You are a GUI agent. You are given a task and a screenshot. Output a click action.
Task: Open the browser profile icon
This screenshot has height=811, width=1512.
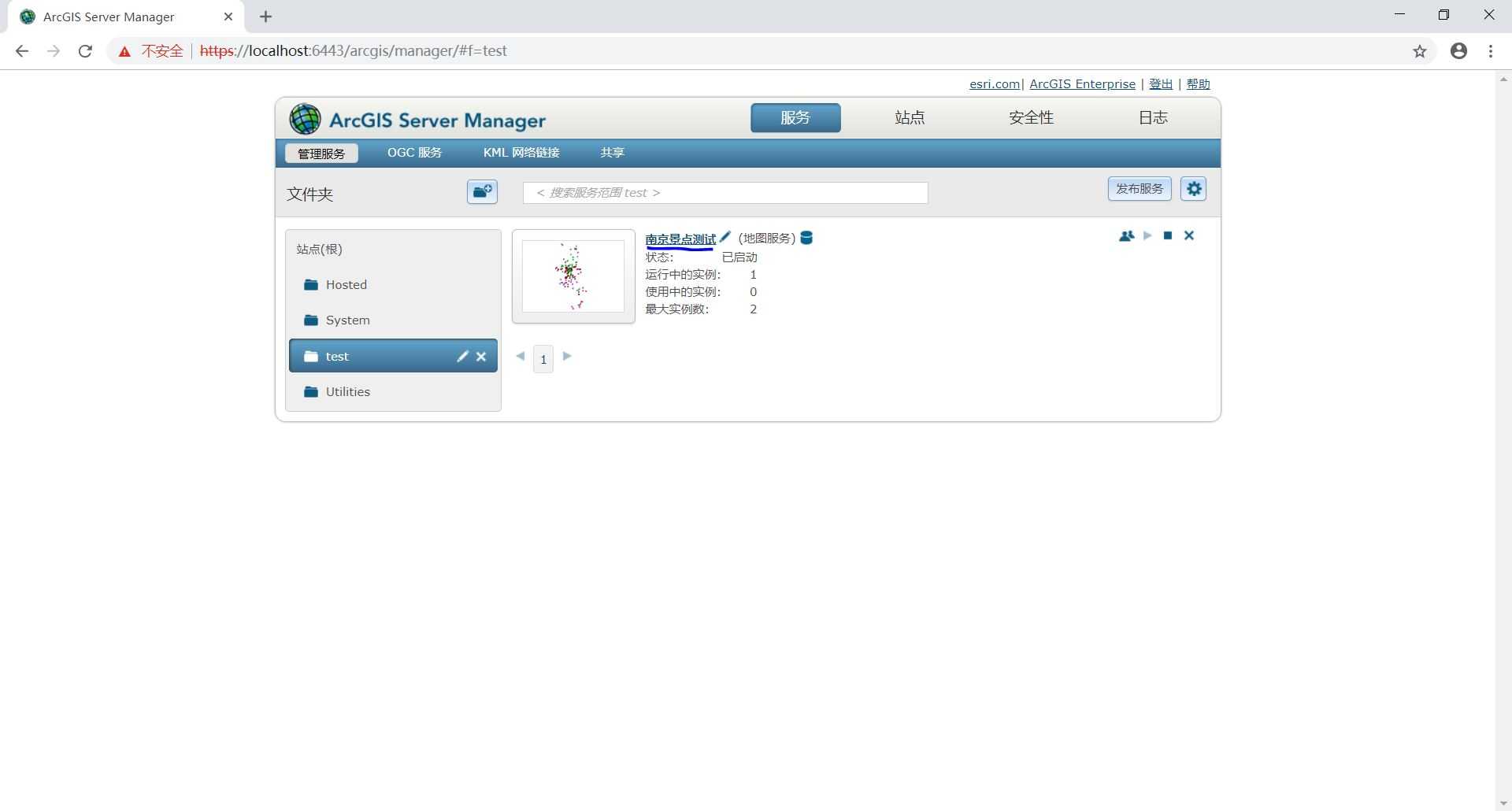pos(1458,51)
